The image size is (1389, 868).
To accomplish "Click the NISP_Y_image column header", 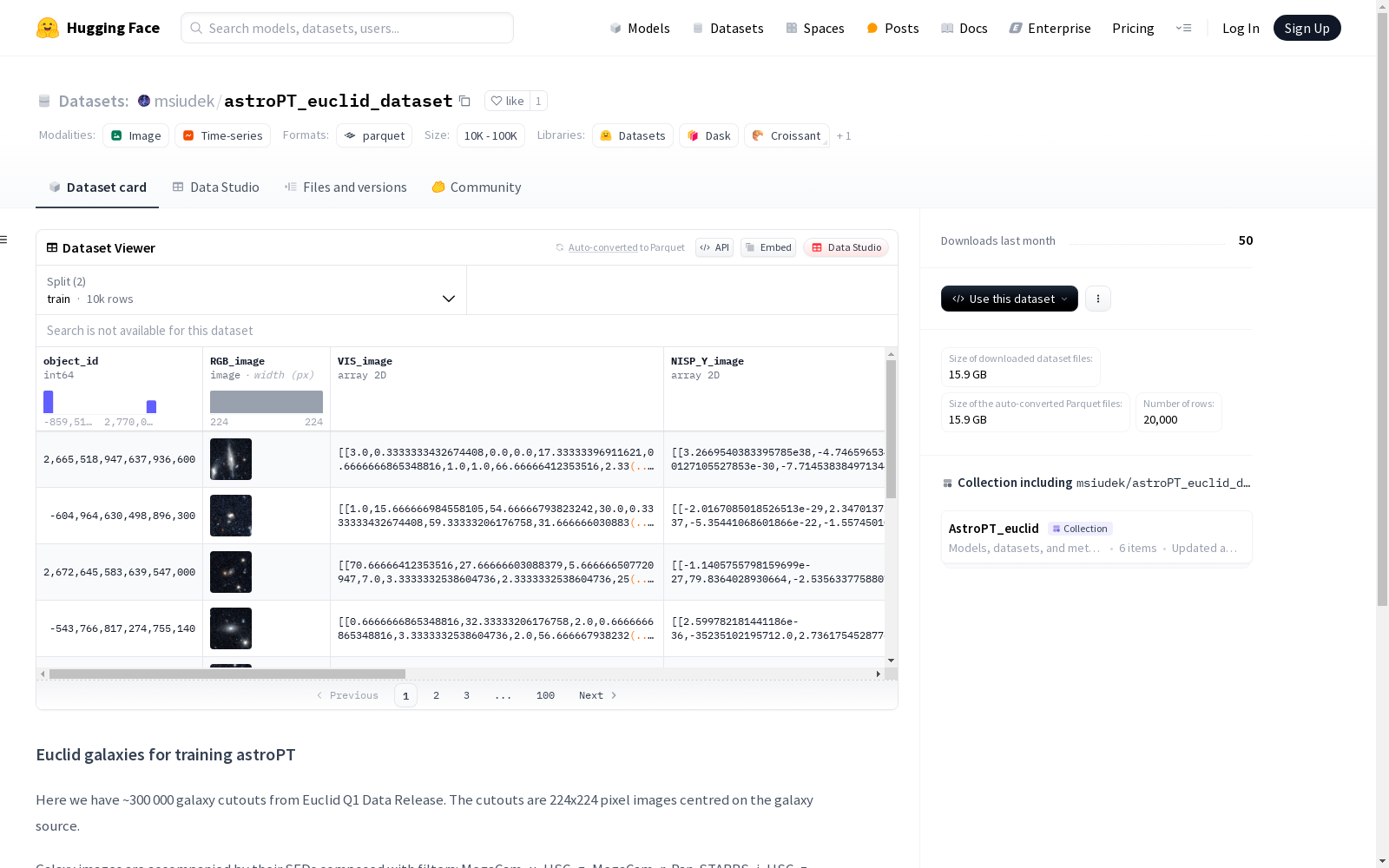I will click(708, 361).
